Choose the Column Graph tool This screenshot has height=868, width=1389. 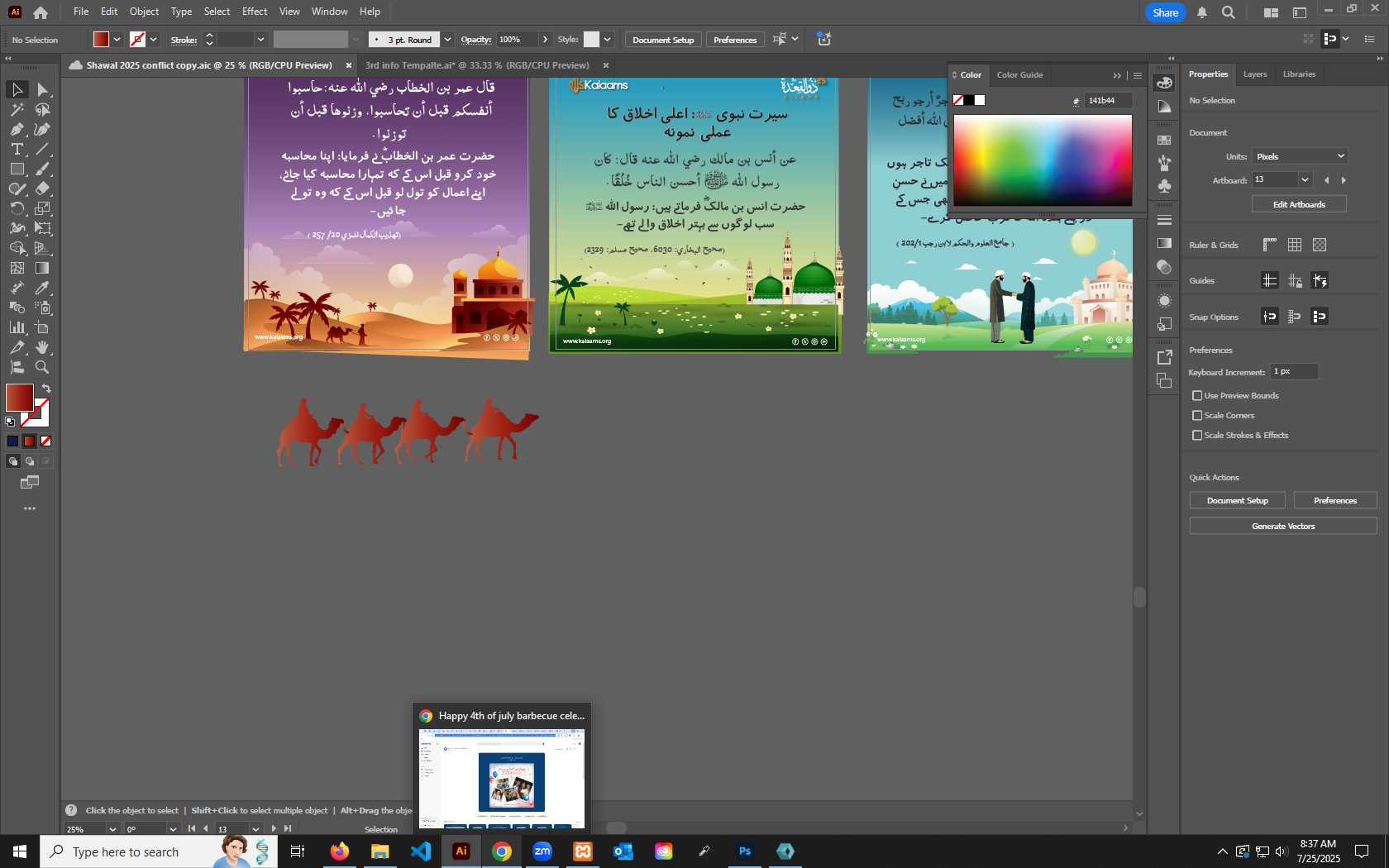pos(17,327)
